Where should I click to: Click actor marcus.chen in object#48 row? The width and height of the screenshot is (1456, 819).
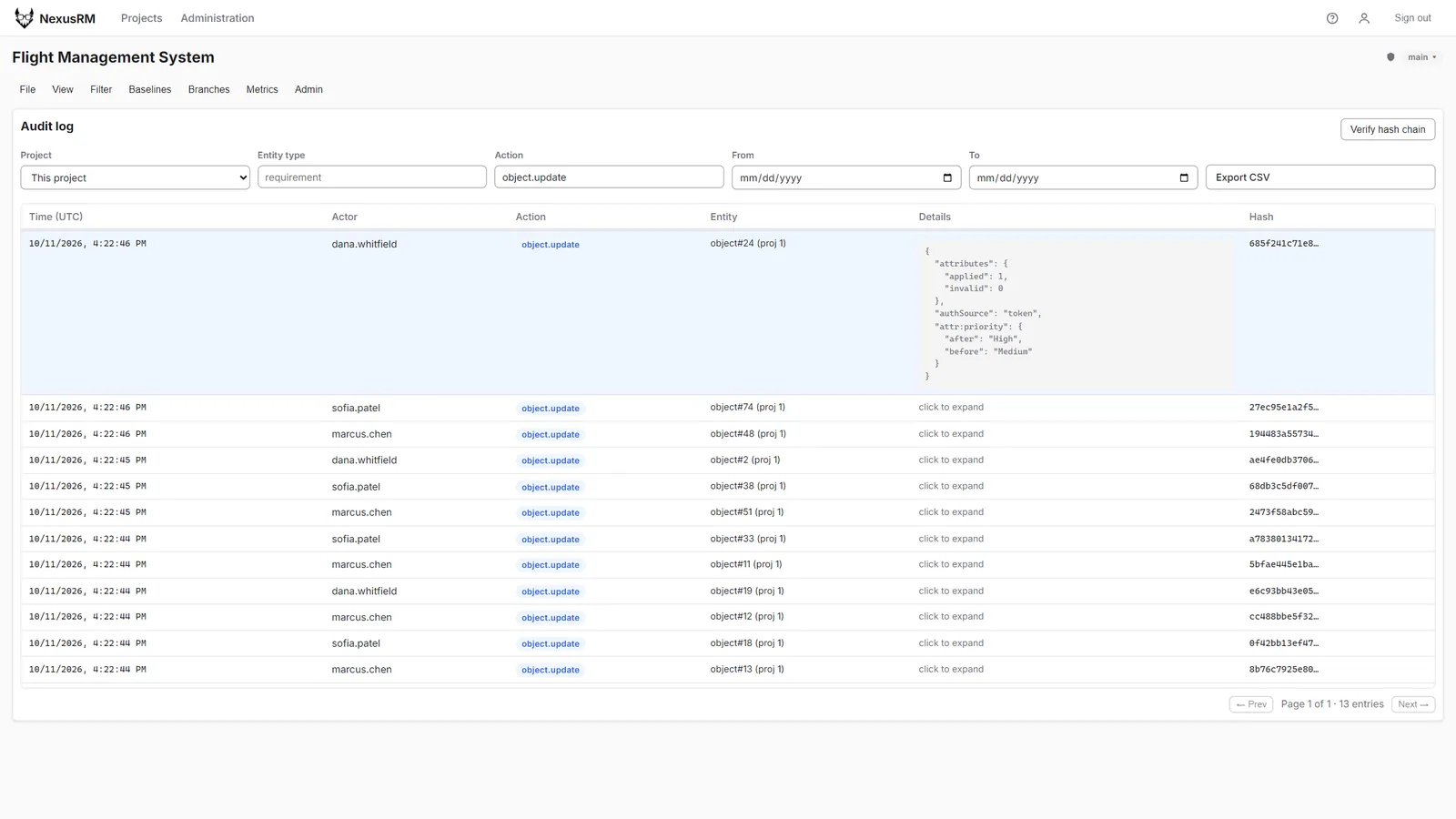(361, 434)
